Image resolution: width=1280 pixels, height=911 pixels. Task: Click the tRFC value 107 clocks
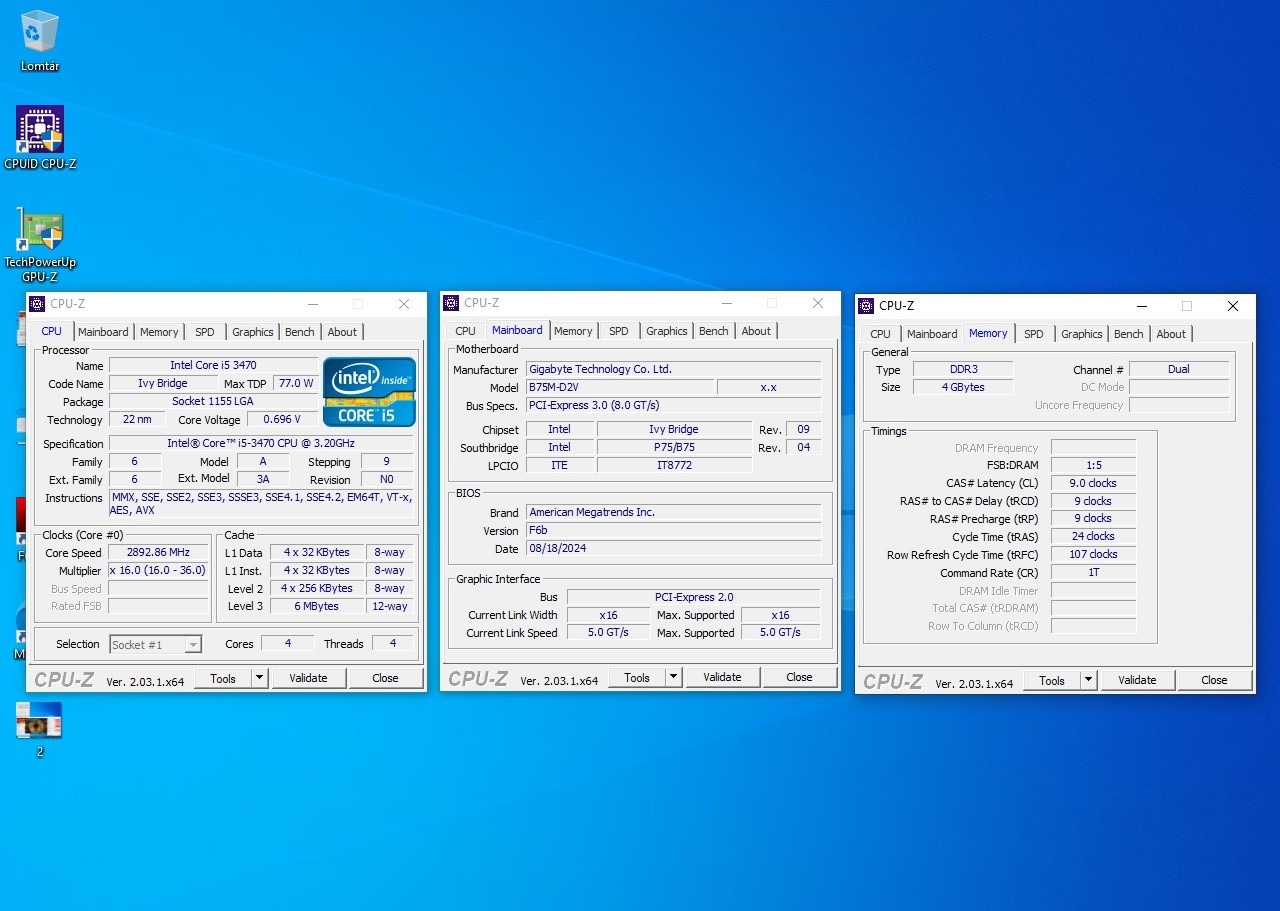click(x=1093, y=555)
